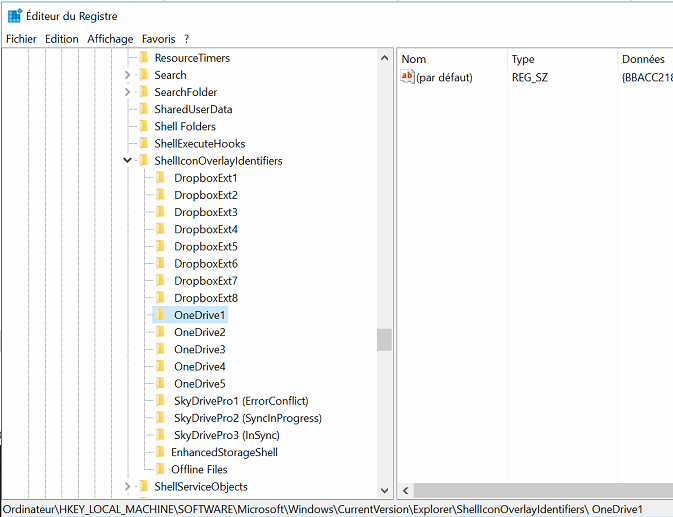The width and height of the screenshot is (673, 517).
Task: Select the DropboxExt1 key
Action: pos(206,178)
